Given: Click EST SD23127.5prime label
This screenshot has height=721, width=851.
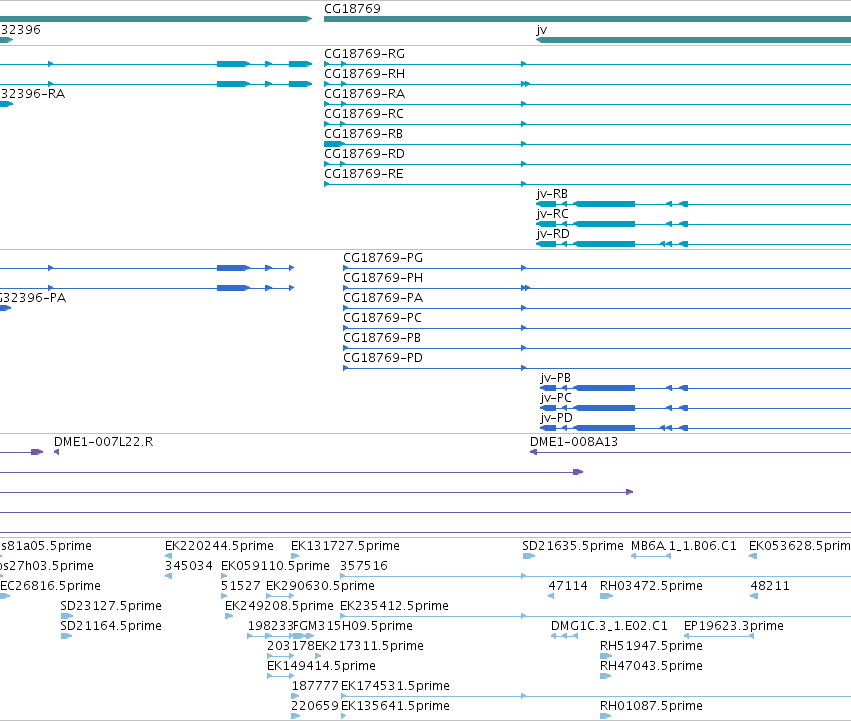Looking at the screenshot, I should coord(111,606).
